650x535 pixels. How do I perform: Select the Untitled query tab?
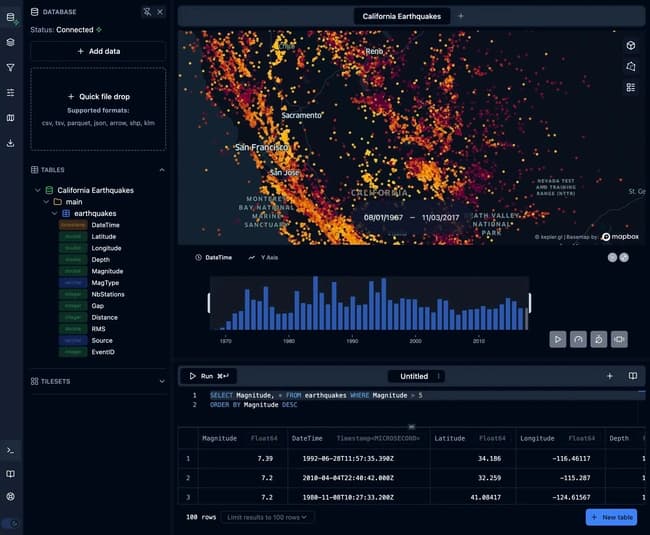click(x=414, y=376)
